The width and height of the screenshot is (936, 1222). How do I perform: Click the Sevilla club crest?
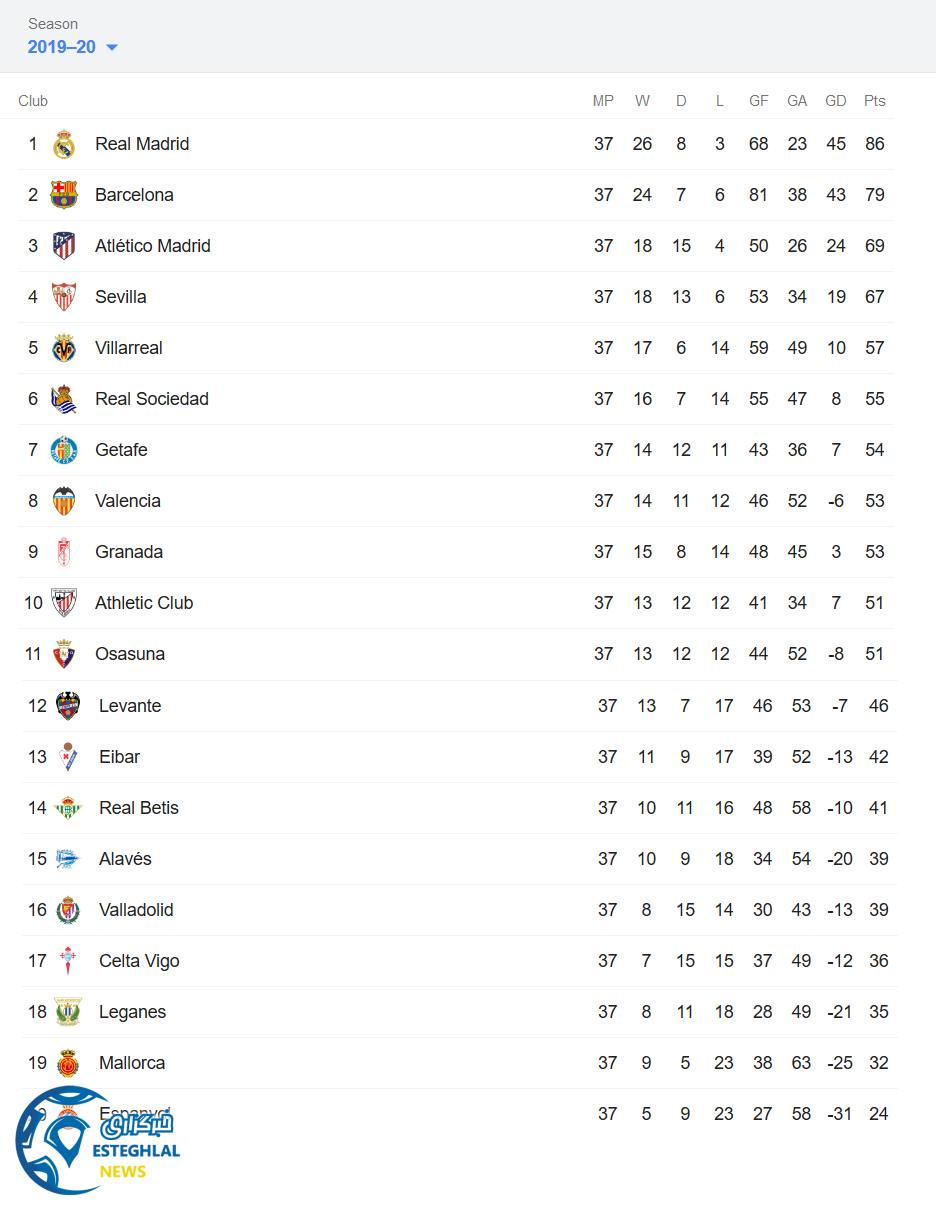pyautogui.click(x=64, y=297)
